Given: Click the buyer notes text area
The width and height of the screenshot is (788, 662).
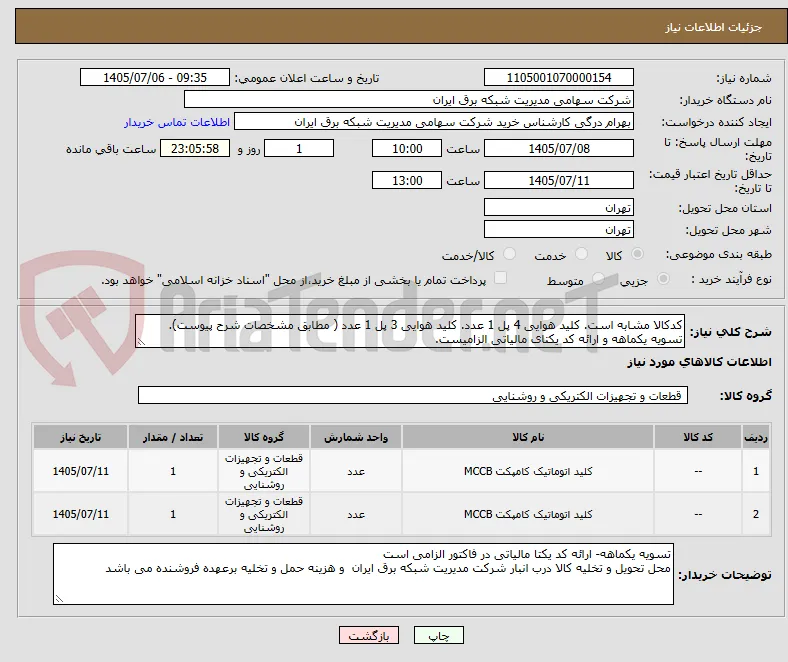Looking at the screenshot, I should (363, 574).
